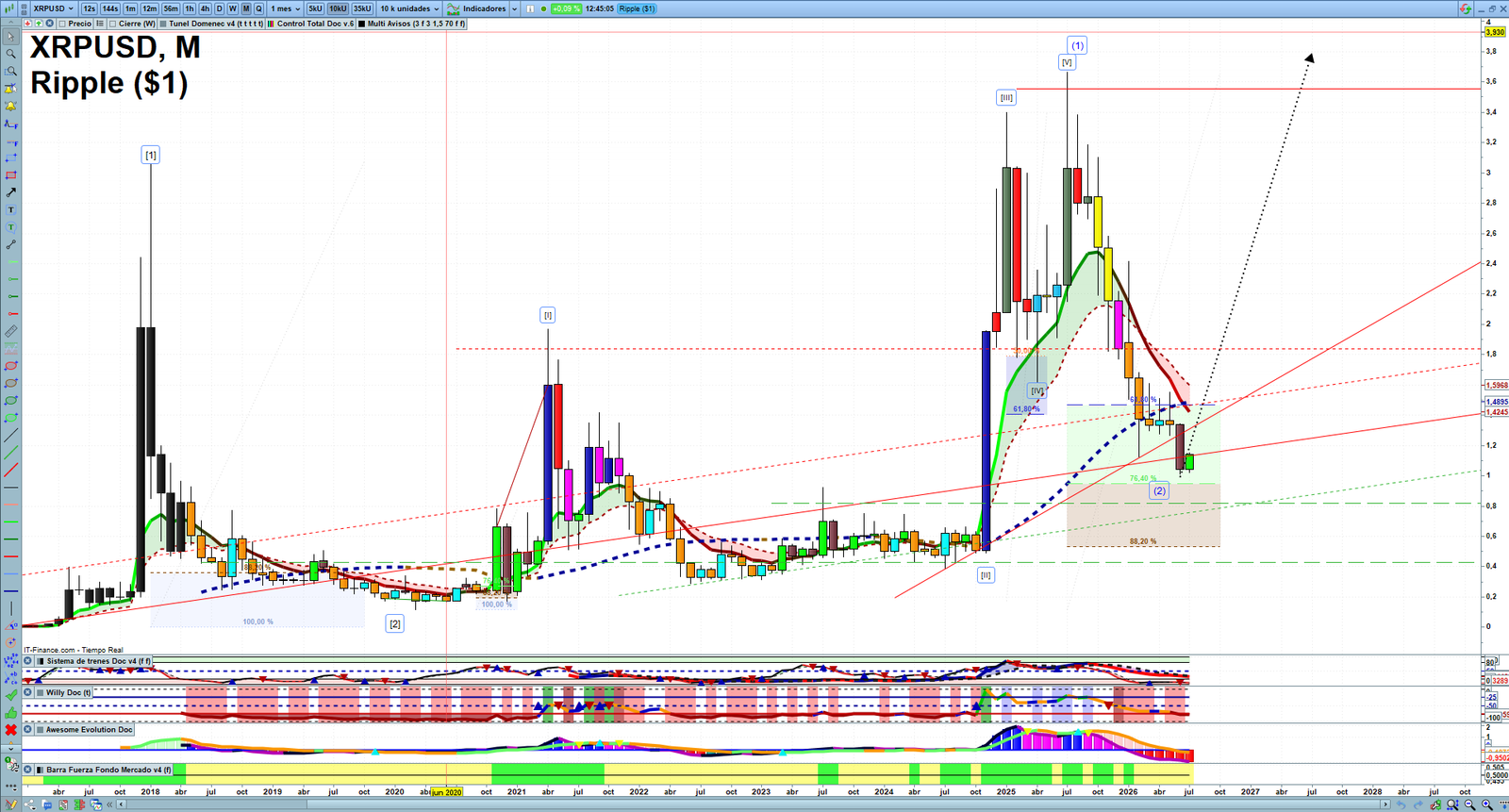This screenshot has width=1509, height=812.
Task: Click the Willy Doc gray color swatch
Action: (41, 692)
